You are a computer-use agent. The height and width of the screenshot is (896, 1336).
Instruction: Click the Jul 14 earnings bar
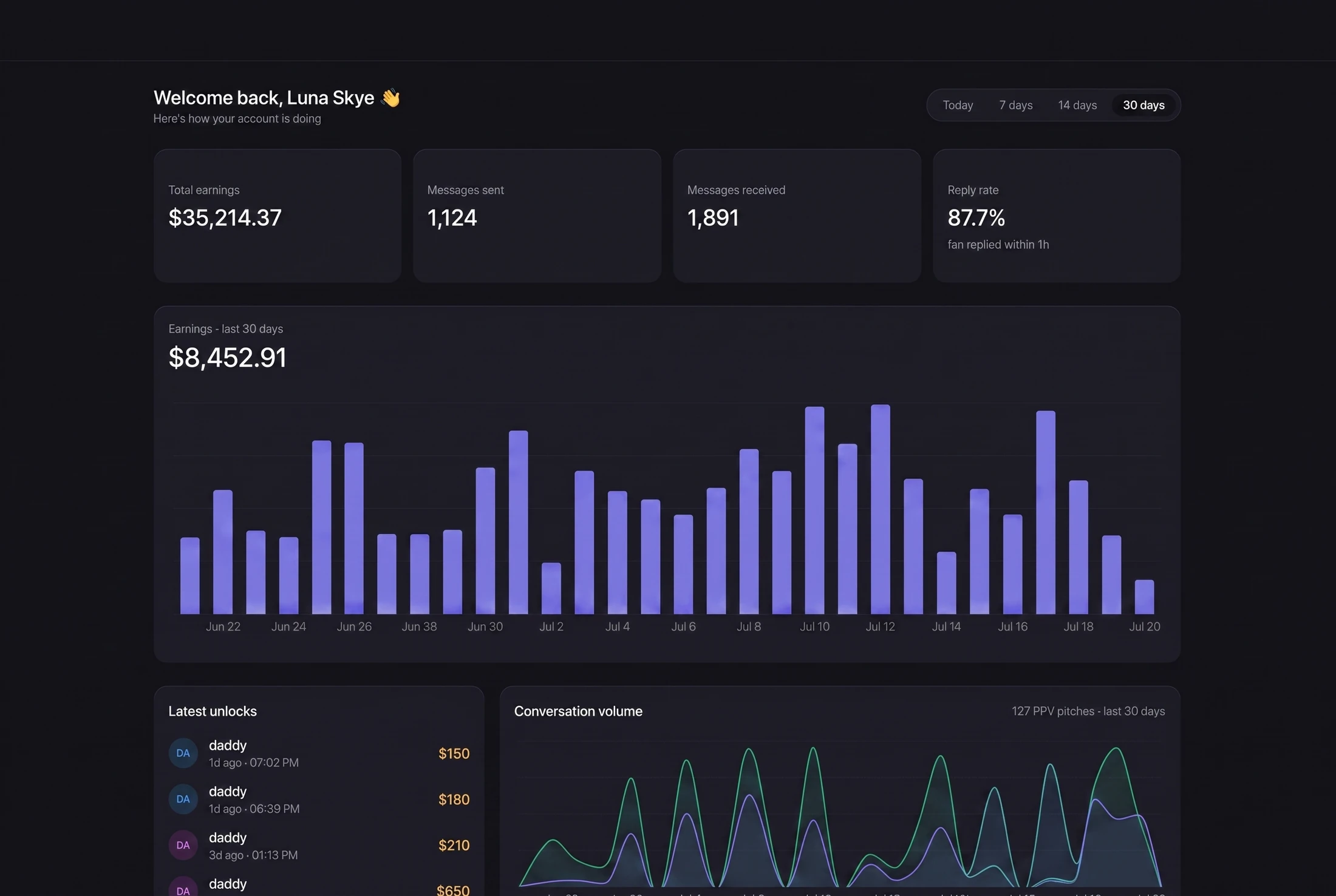[946, 583]
